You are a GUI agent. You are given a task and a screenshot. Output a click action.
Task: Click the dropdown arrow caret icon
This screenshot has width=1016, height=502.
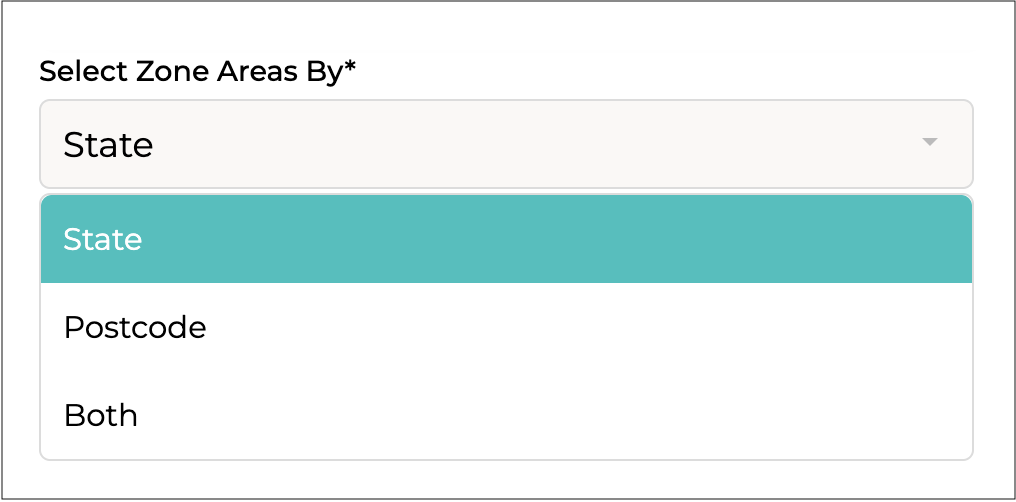pos(929,143)
